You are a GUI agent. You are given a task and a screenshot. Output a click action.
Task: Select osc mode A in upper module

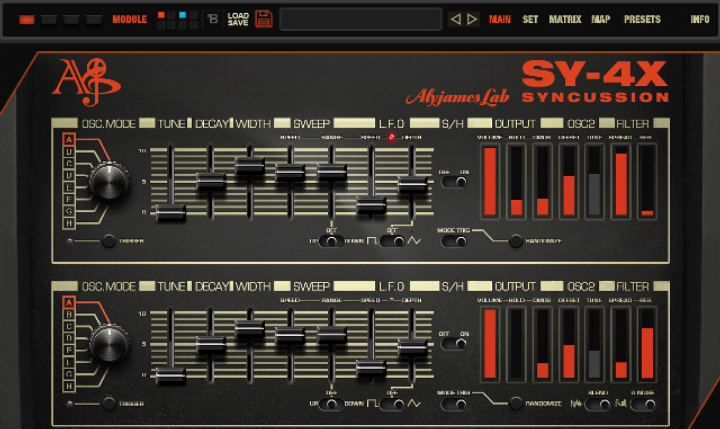[69, 139]
